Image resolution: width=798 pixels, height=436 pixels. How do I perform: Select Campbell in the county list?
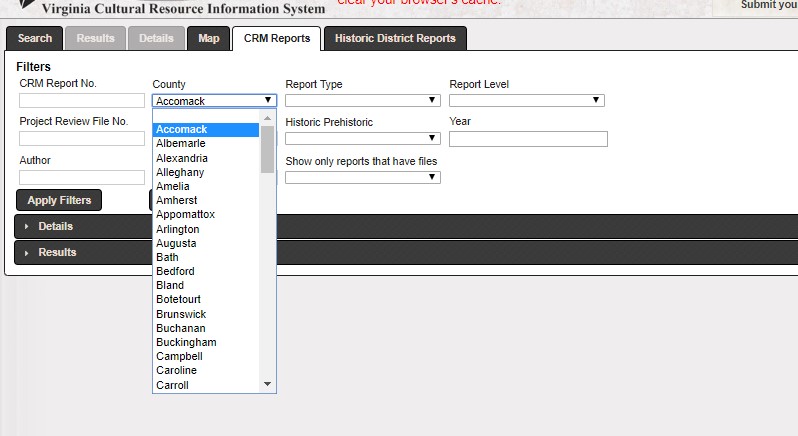(206, 356)
